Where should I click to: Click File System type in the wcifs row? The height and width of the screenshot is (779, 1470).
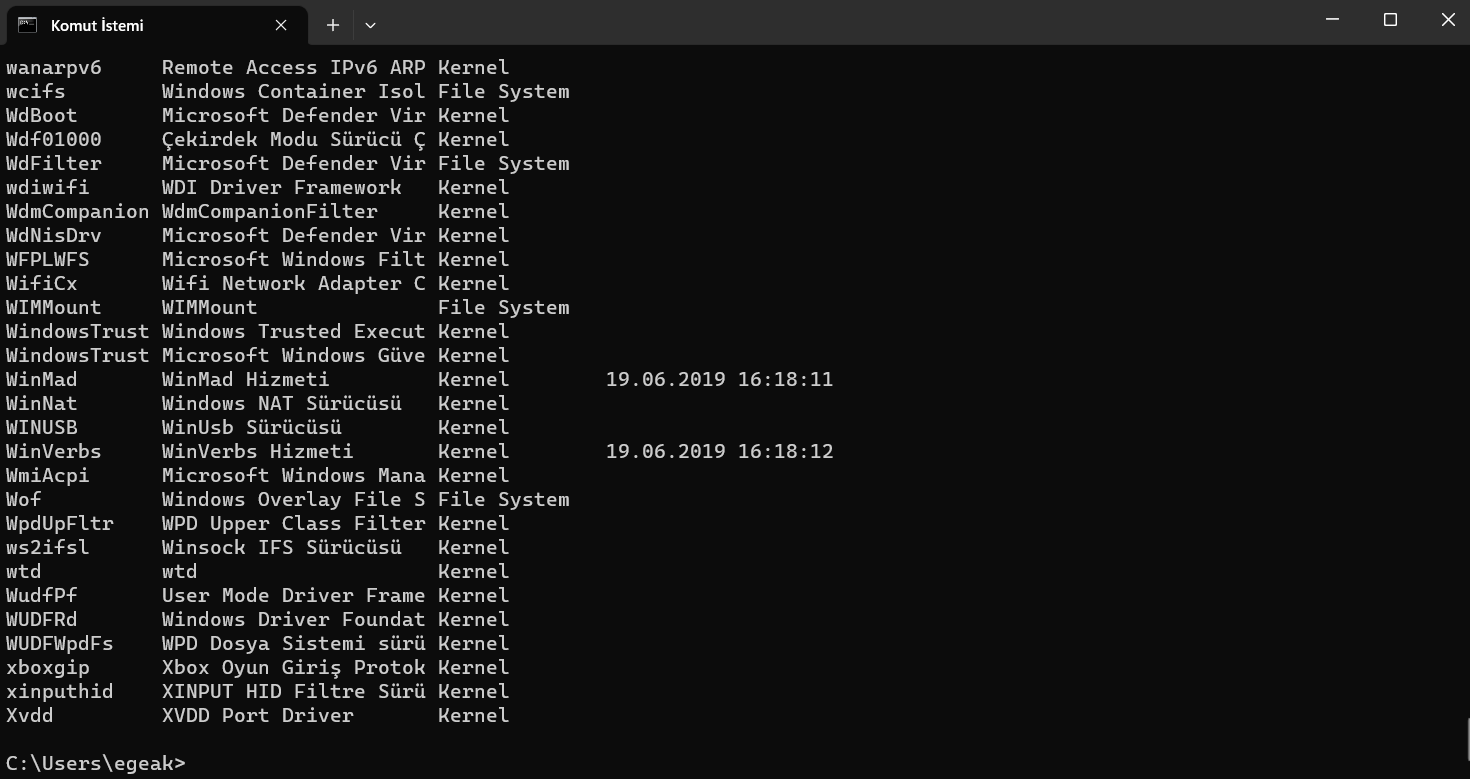(503, 92)
